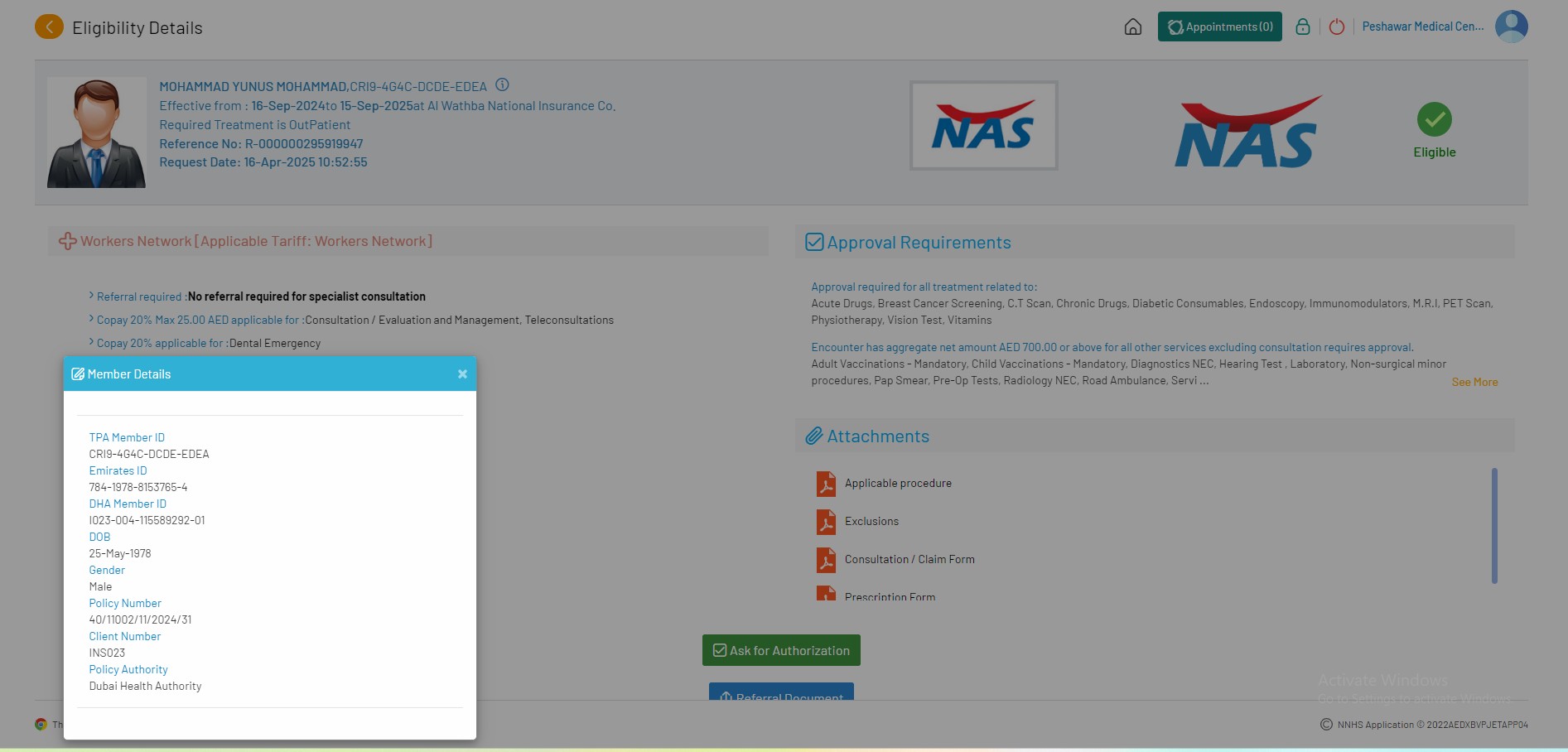Click the framed NAS logo thumbnail

[x=983, y=125]
